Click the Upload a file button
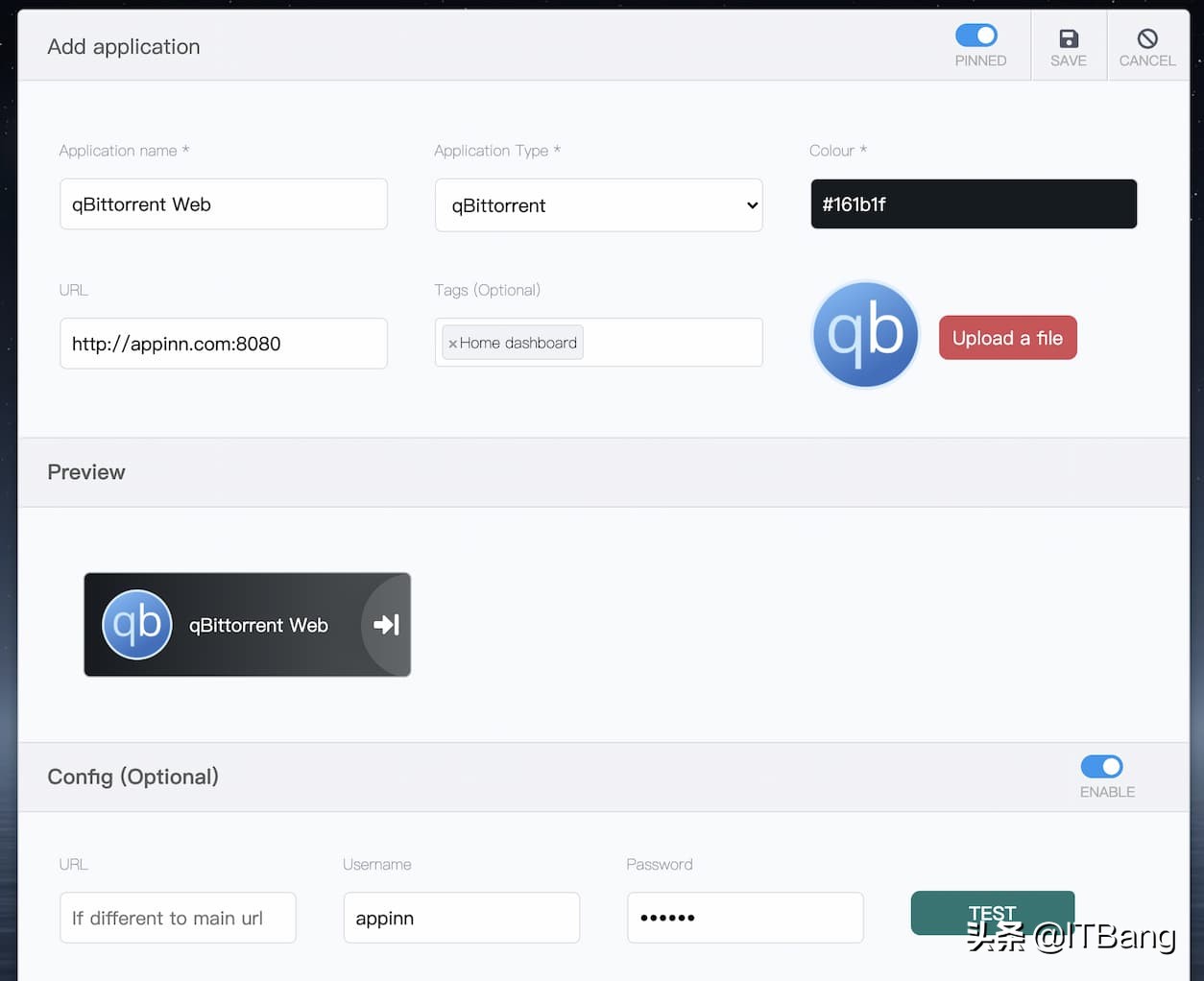This screenshot has height=981, width=1204. [x=1008, y=338]
